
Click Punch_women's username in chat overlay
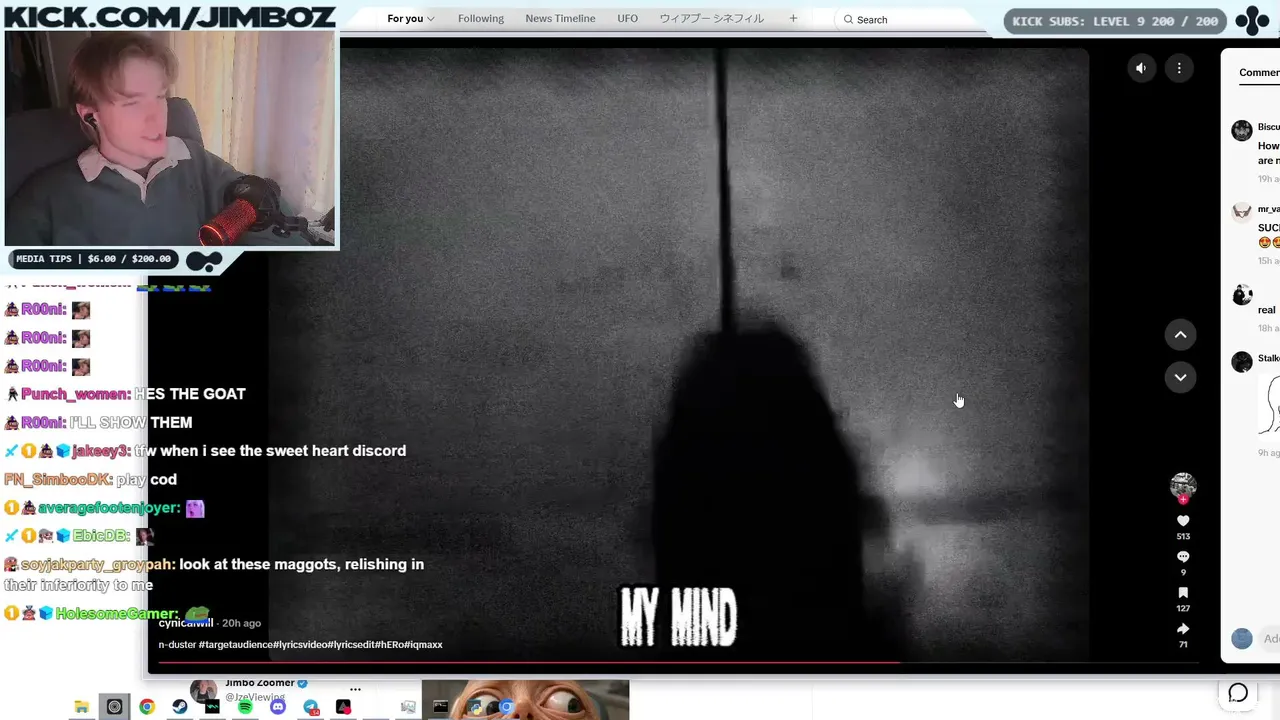click(76, 394)
